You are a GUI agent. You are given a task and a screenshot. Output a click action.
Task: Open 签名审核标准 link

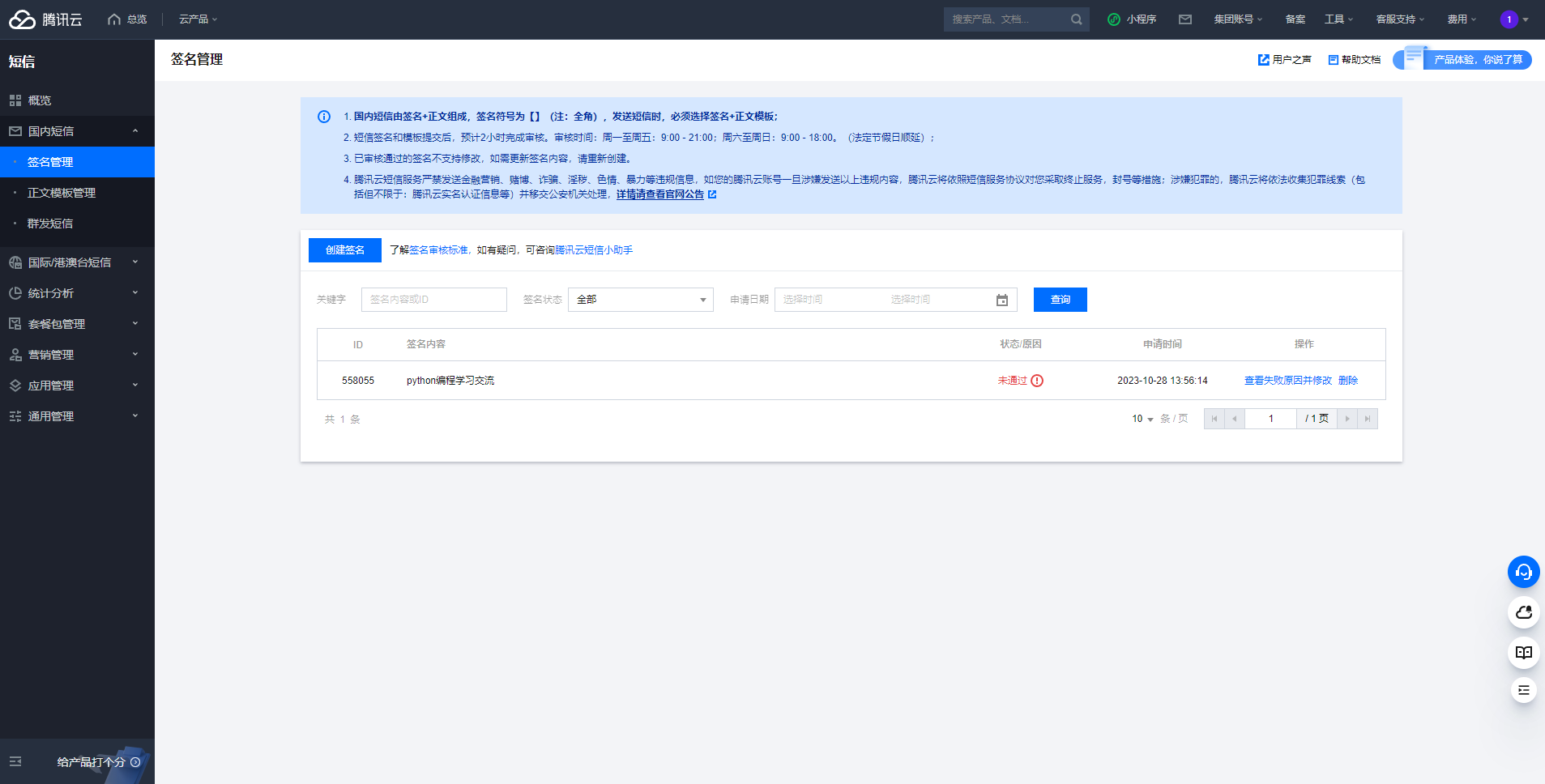pos(438,250)
